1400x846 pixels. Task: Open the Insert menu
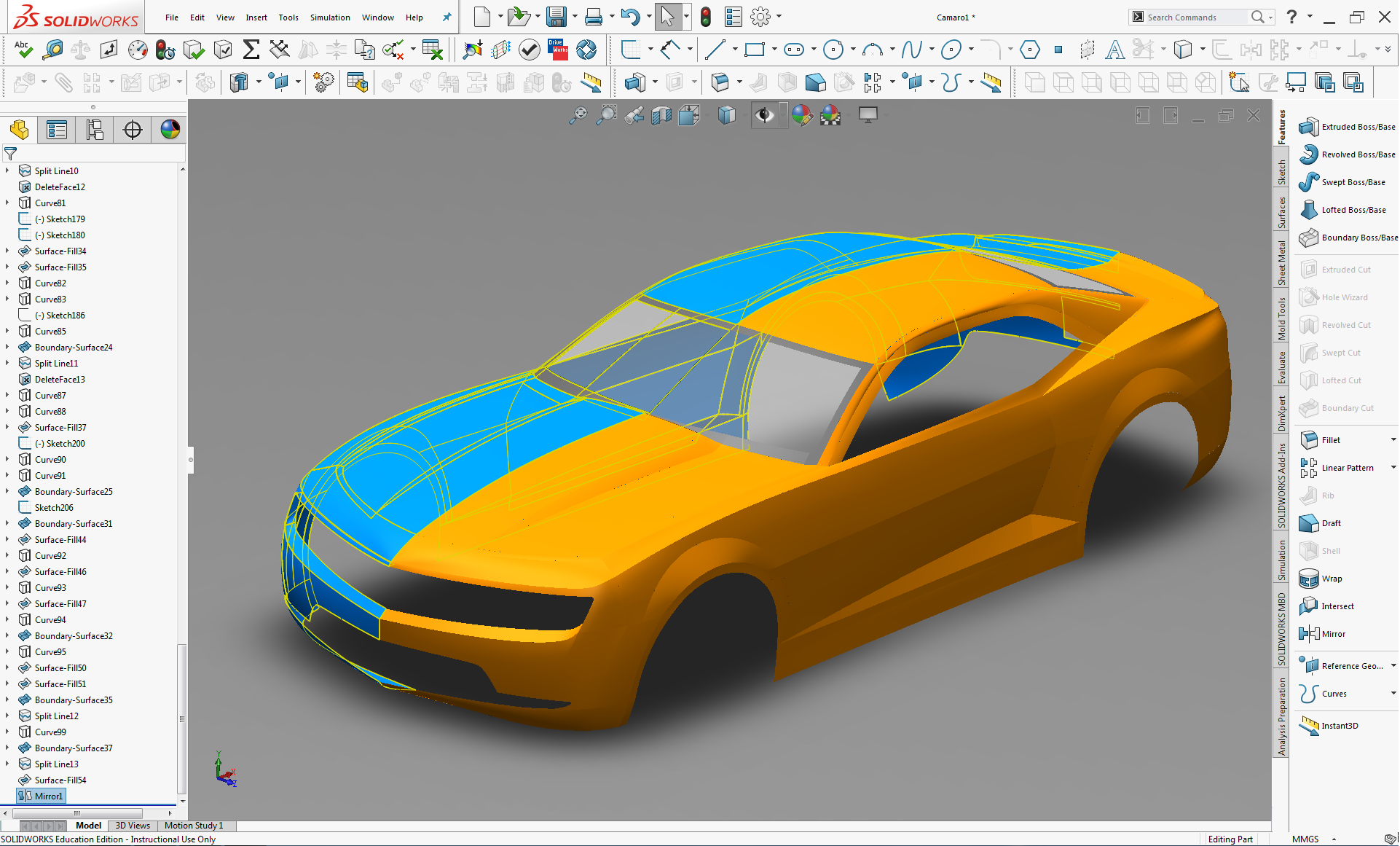256,17
